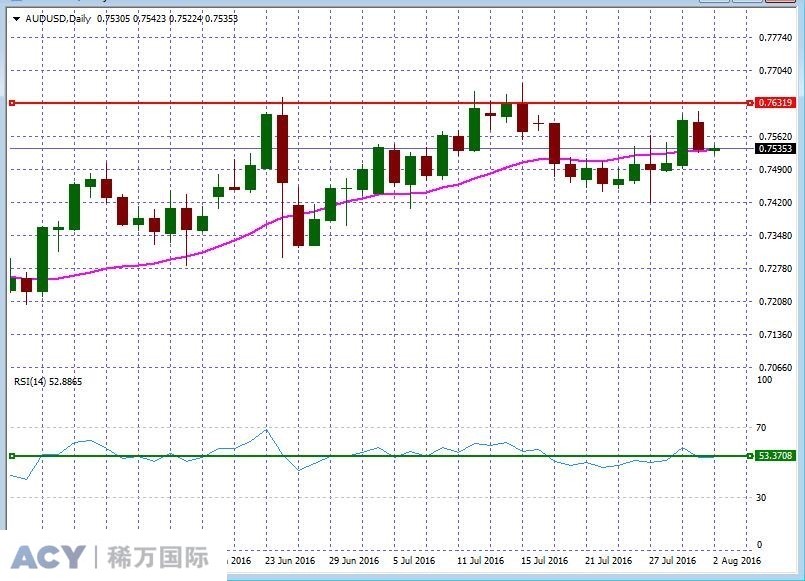Image resolution: width=805 pixels, height=581 pixels.
Task: Click the RSI(14) 52.8865 indicator label
Action: (48, 381)
